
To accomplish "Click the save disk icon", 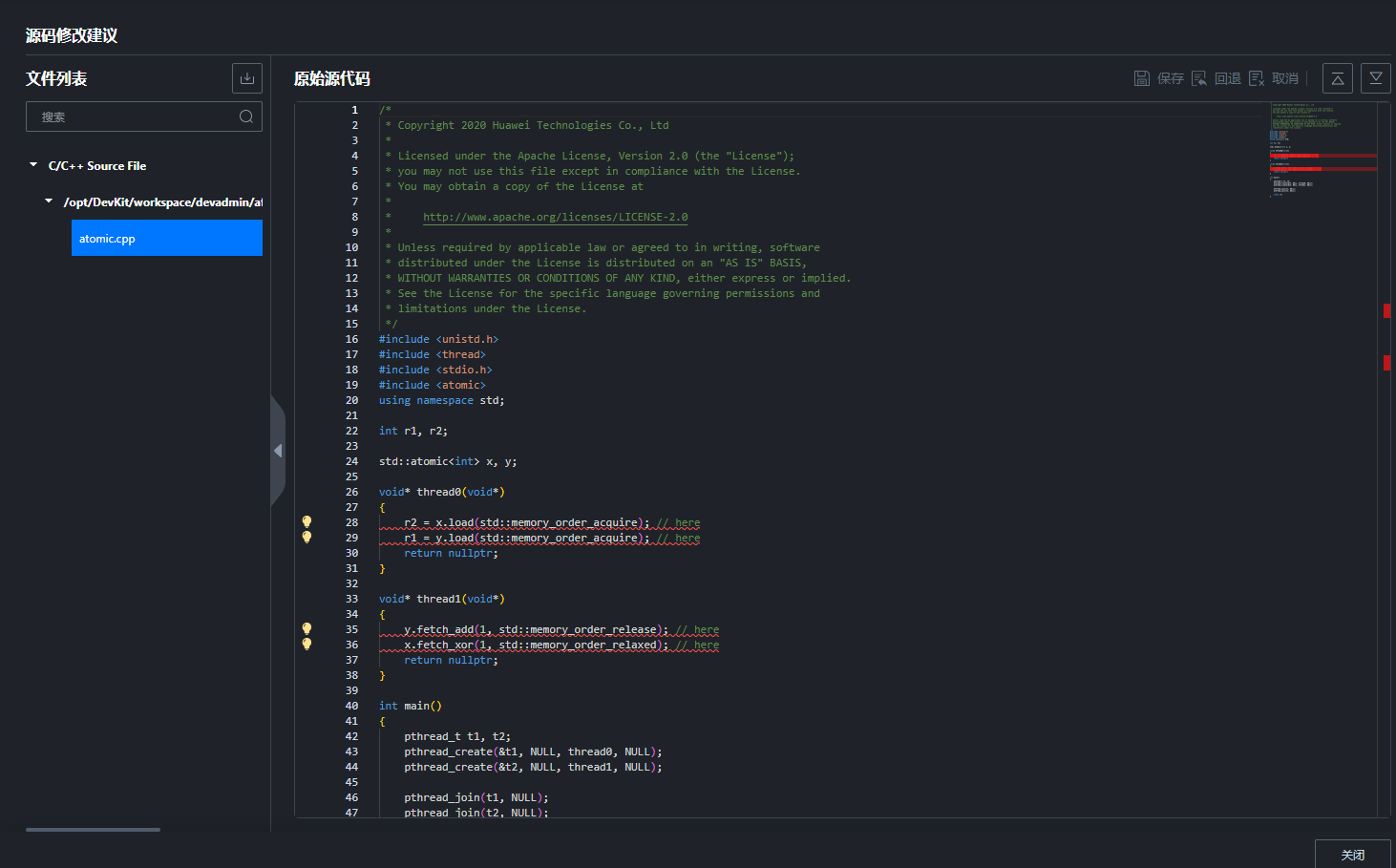I will [1142, 78].
